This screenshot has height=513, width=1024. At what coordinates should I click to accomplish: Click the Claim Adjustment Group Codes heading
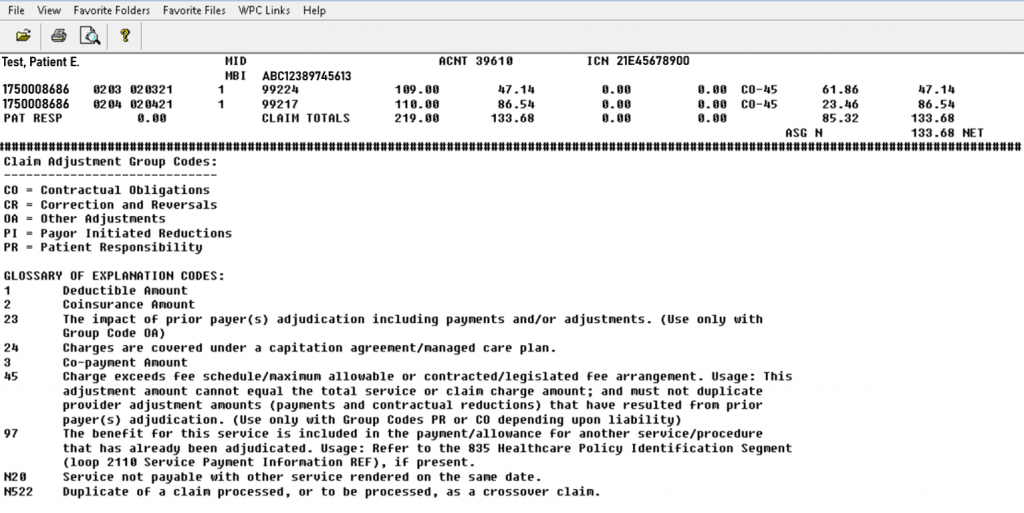[x=110, y=161]
